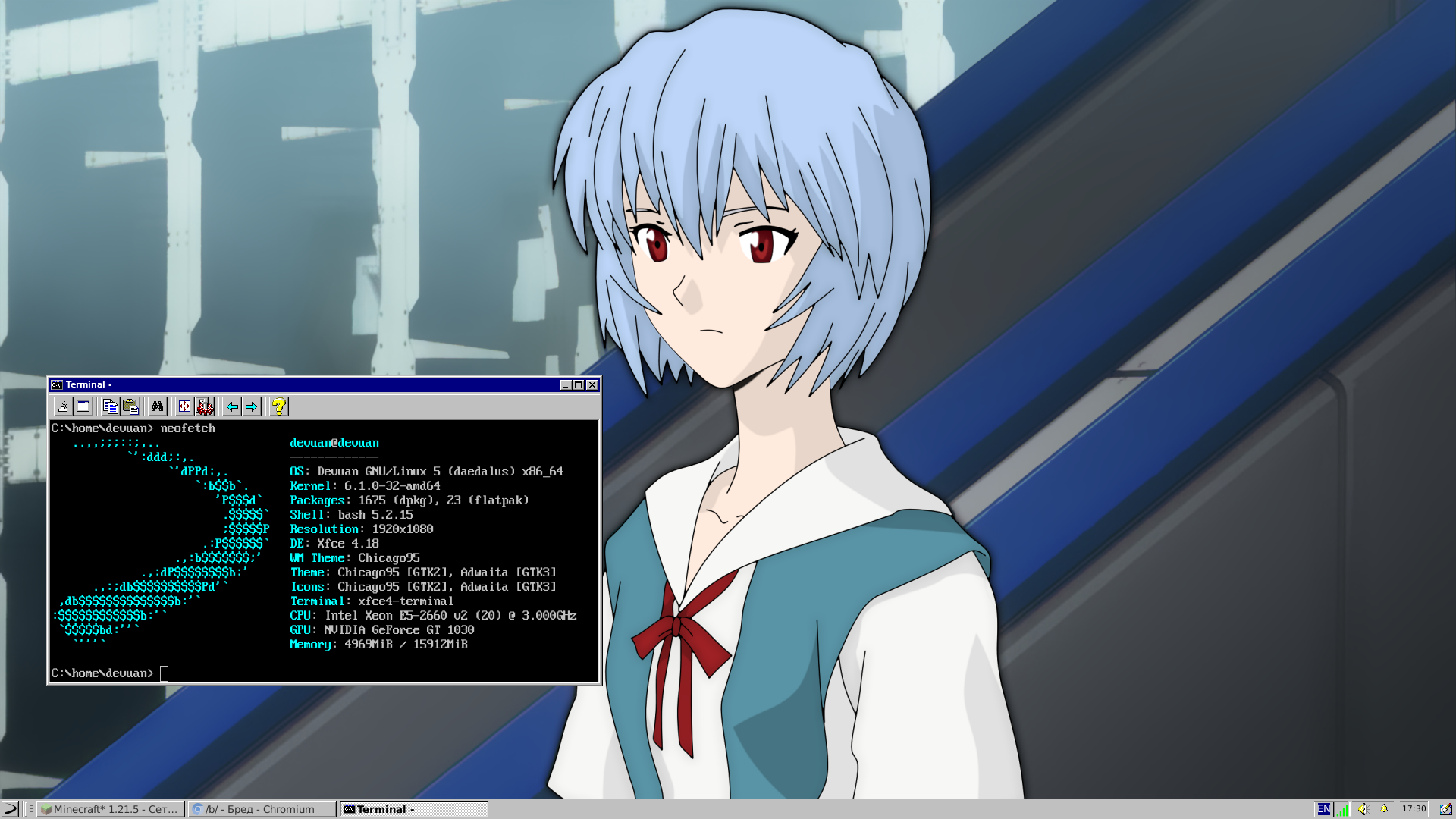Open the start menu button in taskbar
Image resolution: width=1456 pixels, height=819 pixels.
click(10, 809)
